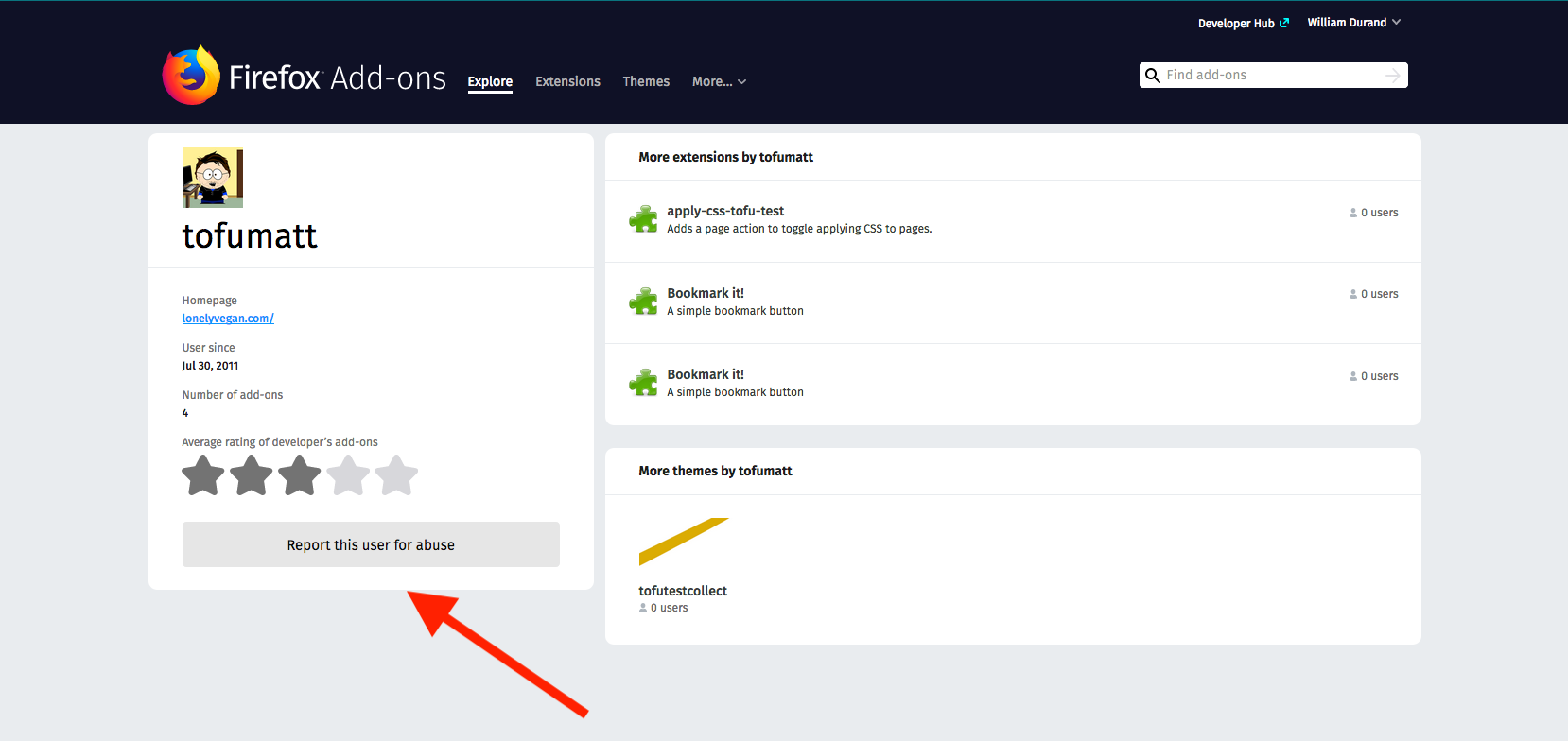Click the More extensions by tofumatt heading

[x=725, y=157]
